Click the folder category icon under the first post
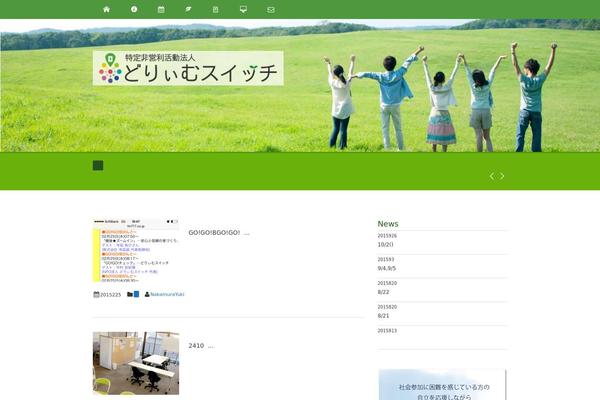 click(130, 294)
